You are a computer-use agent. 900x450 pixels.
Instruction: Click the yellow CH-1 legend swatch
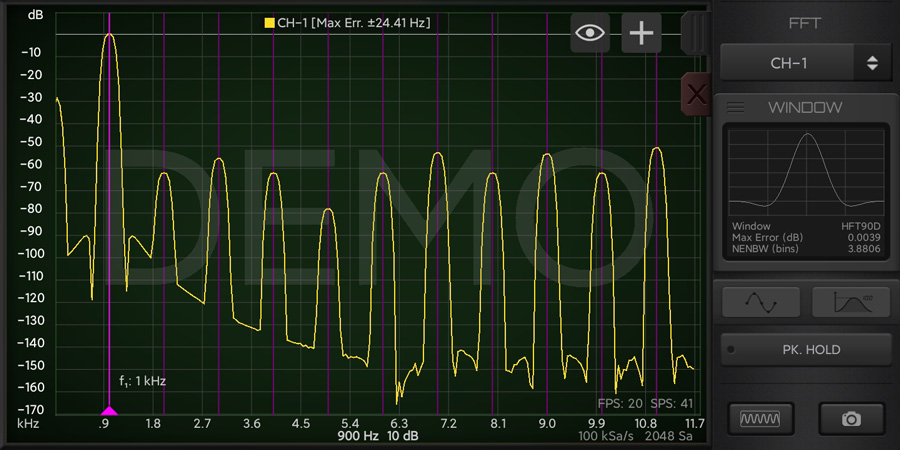click(270, 22)
